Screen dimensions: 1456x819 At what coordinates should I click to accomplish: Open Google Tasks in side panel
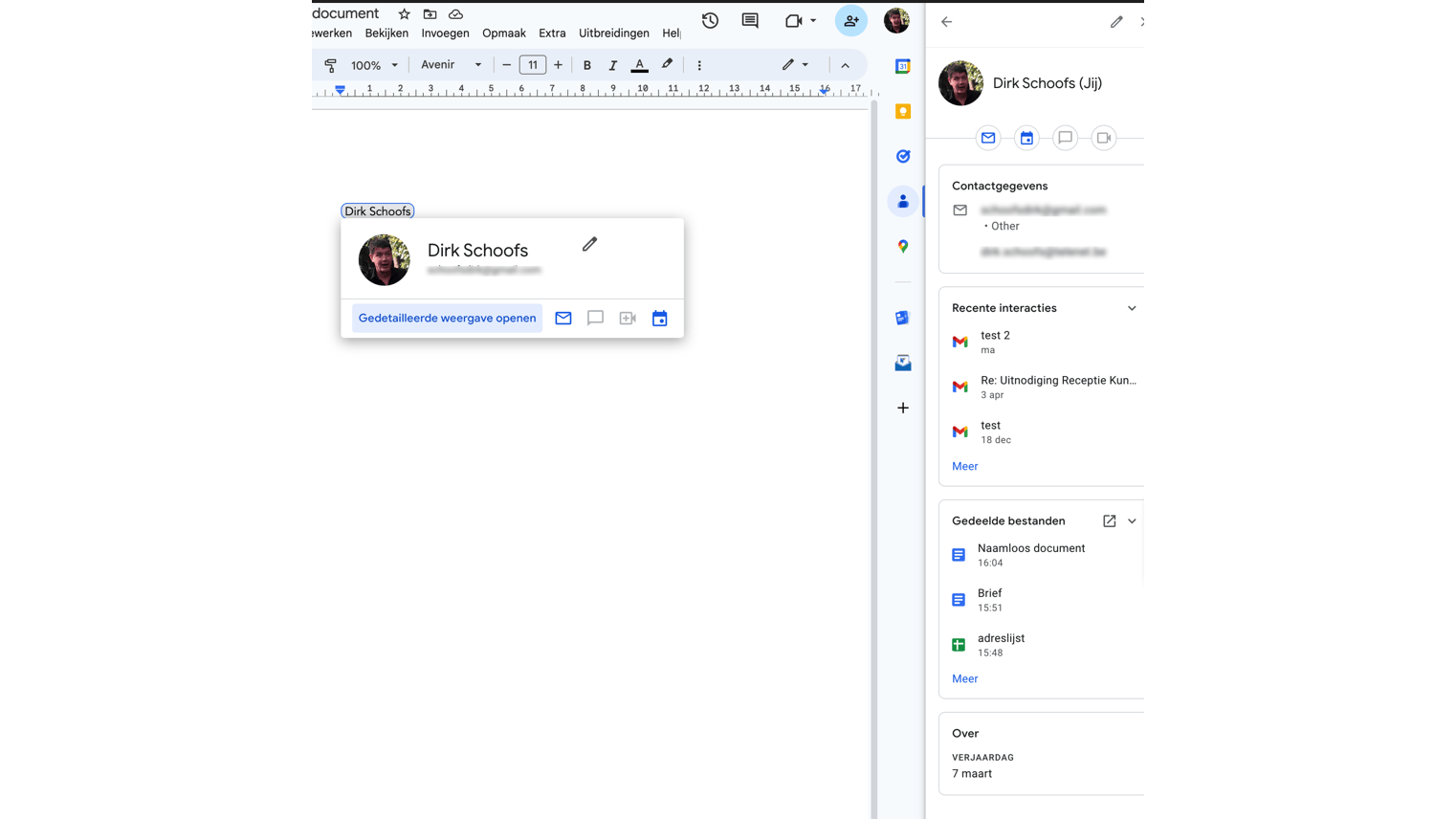pos(903,156)
